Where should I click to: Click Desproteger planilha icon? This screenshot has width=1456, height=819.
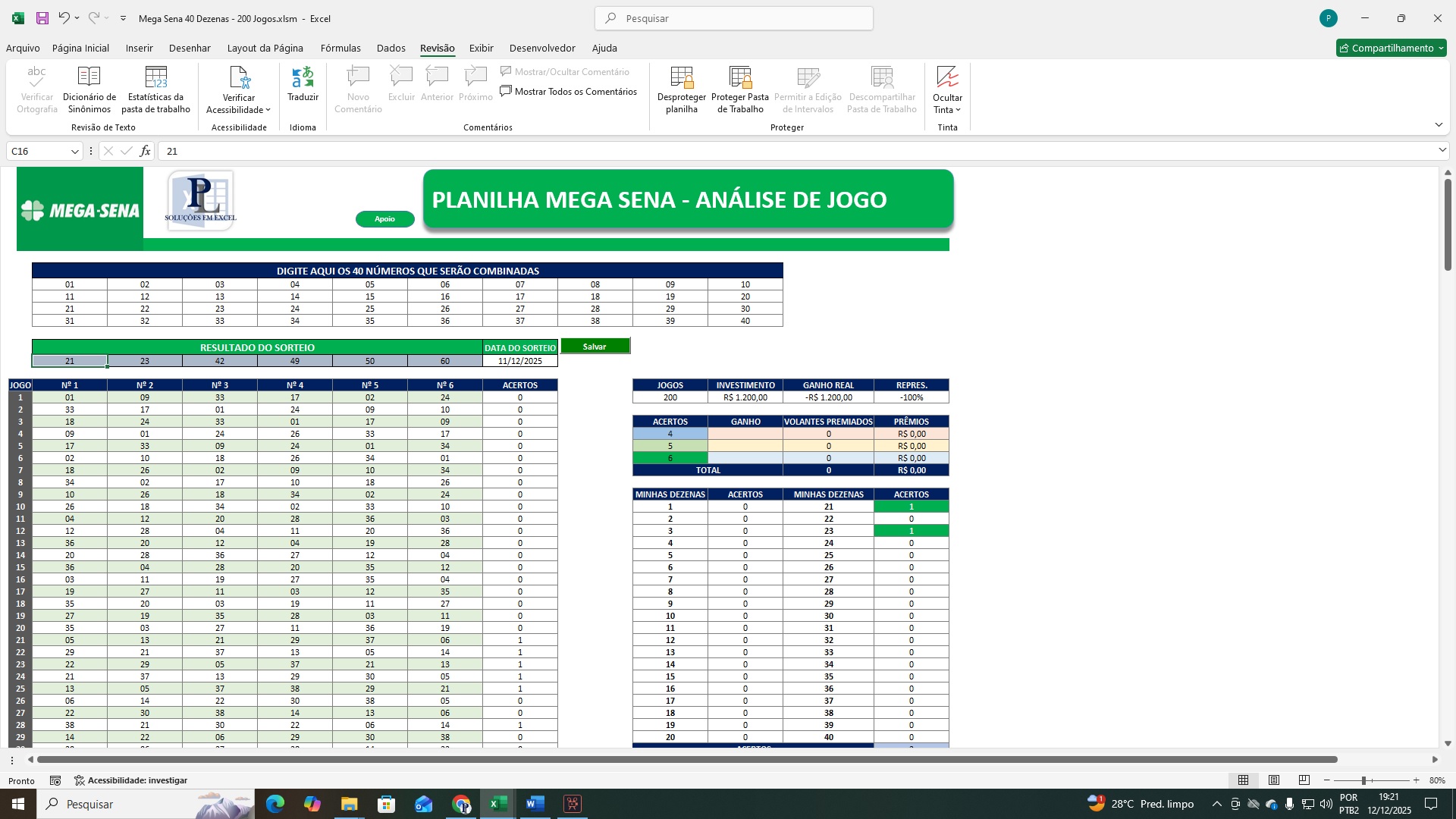pyautogui.click(x=681, y=77)
